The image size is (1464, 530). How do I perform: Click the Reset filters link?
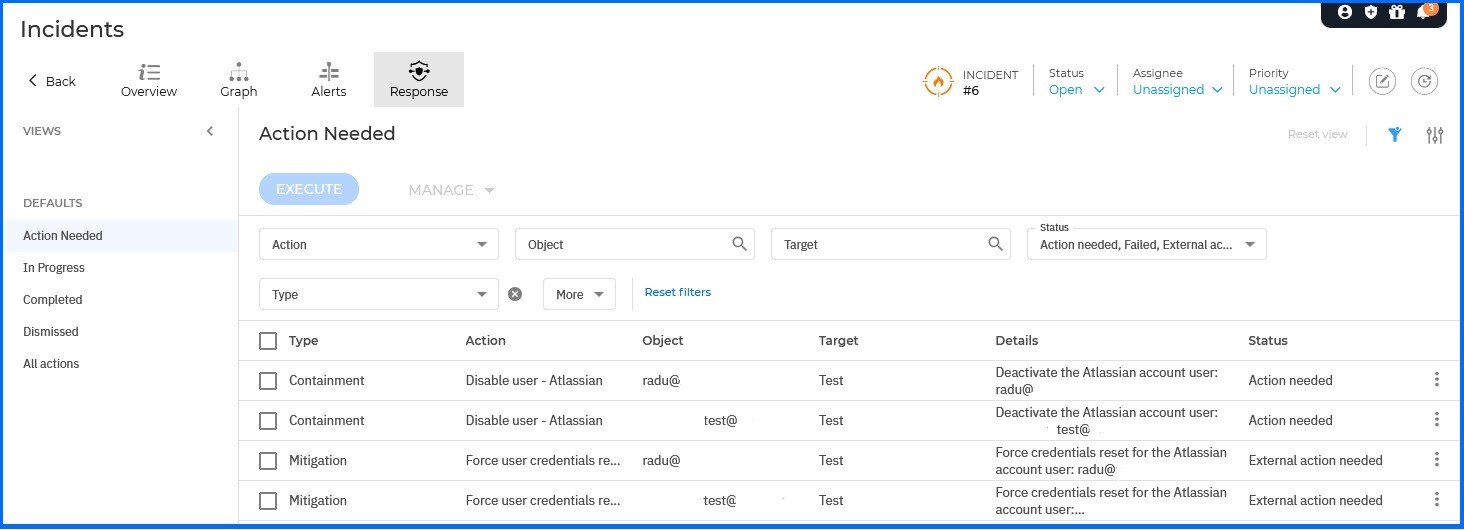(x=677, y=292)
